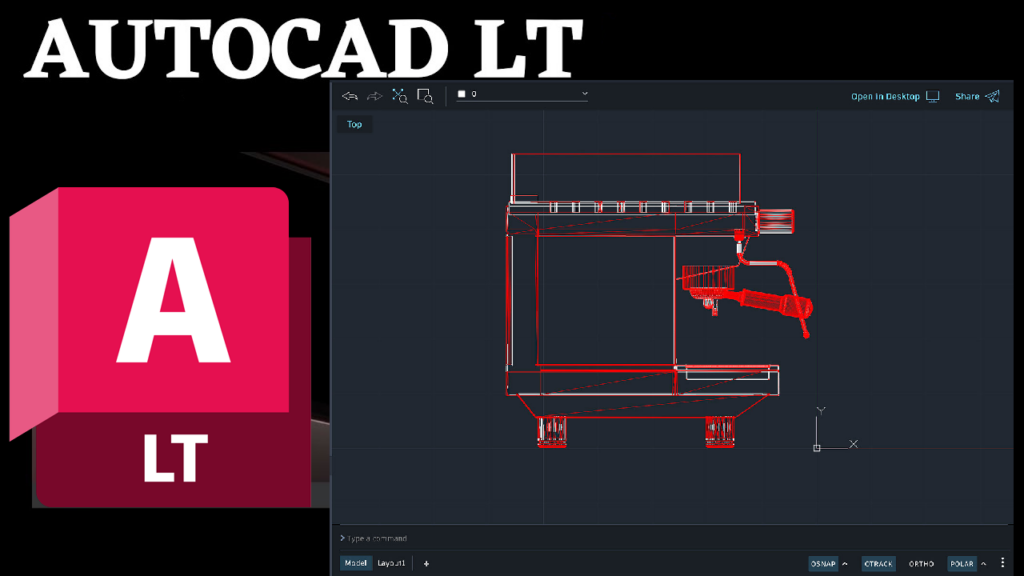Toggle OSNAP object snap mode

[x=822, y=564]
